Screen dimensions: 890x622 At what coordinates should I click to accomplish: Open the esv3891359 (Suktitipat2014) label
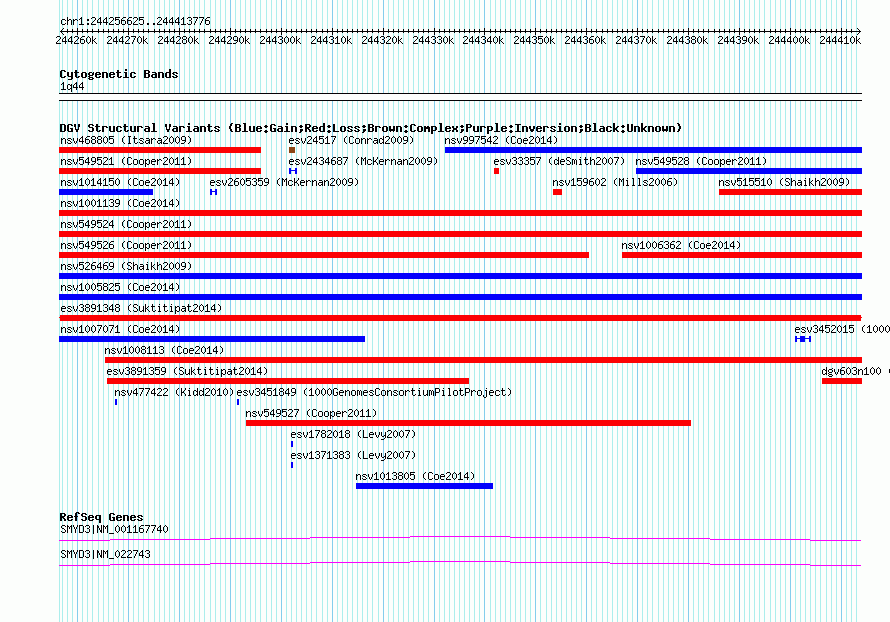(187, 371)
